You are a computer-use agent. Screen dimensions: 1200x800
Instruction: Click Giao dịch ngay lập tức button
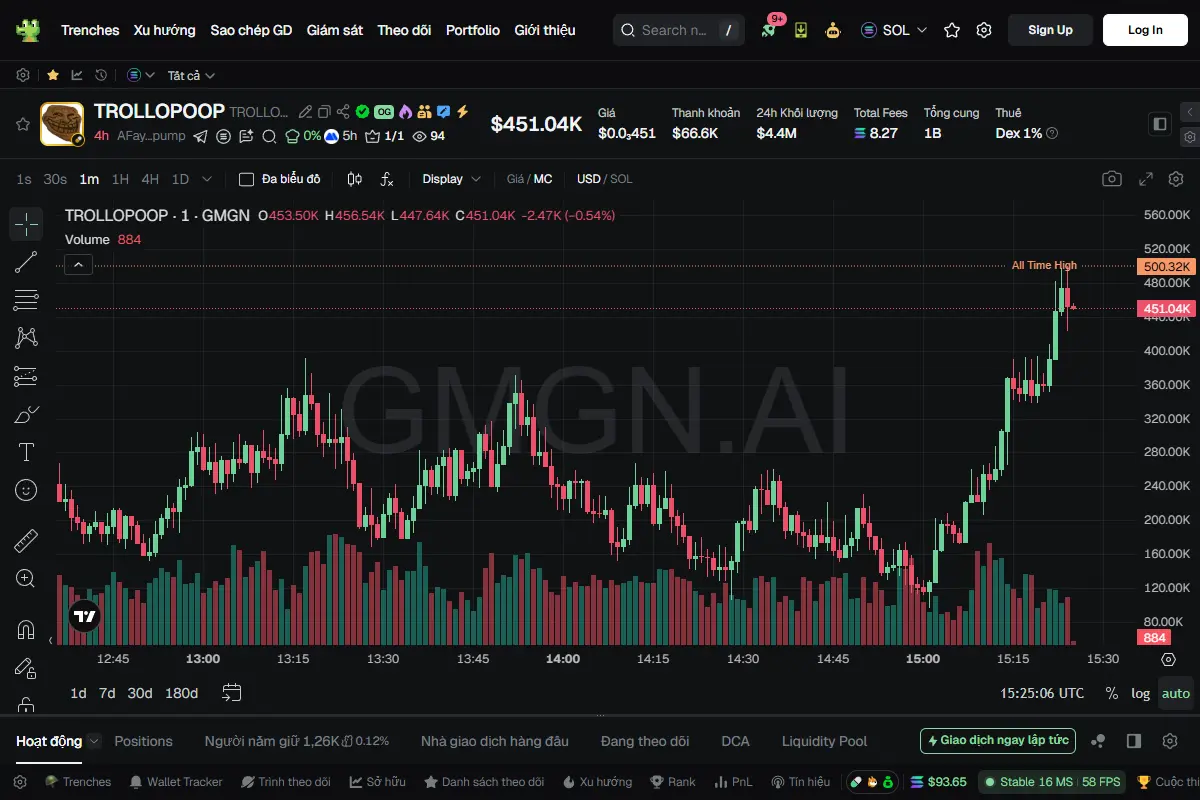[998, 741]
